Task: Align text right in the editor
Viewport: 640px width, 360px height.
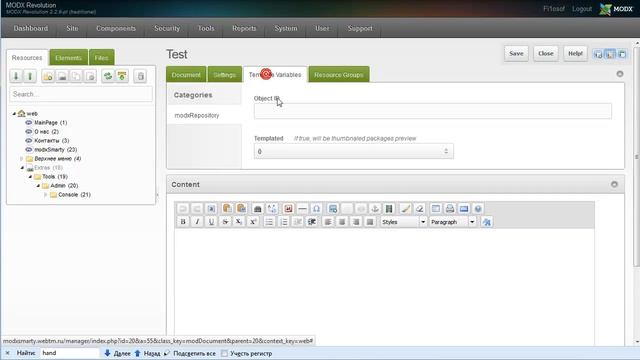Action: point(356,222)
